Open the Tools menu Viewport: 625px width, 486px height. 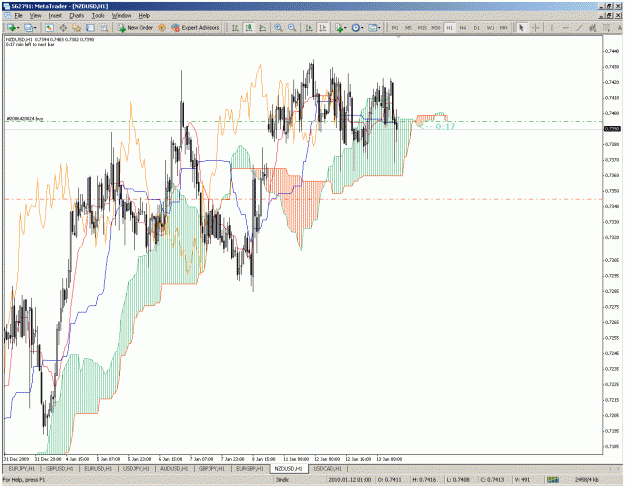(98, 16)
